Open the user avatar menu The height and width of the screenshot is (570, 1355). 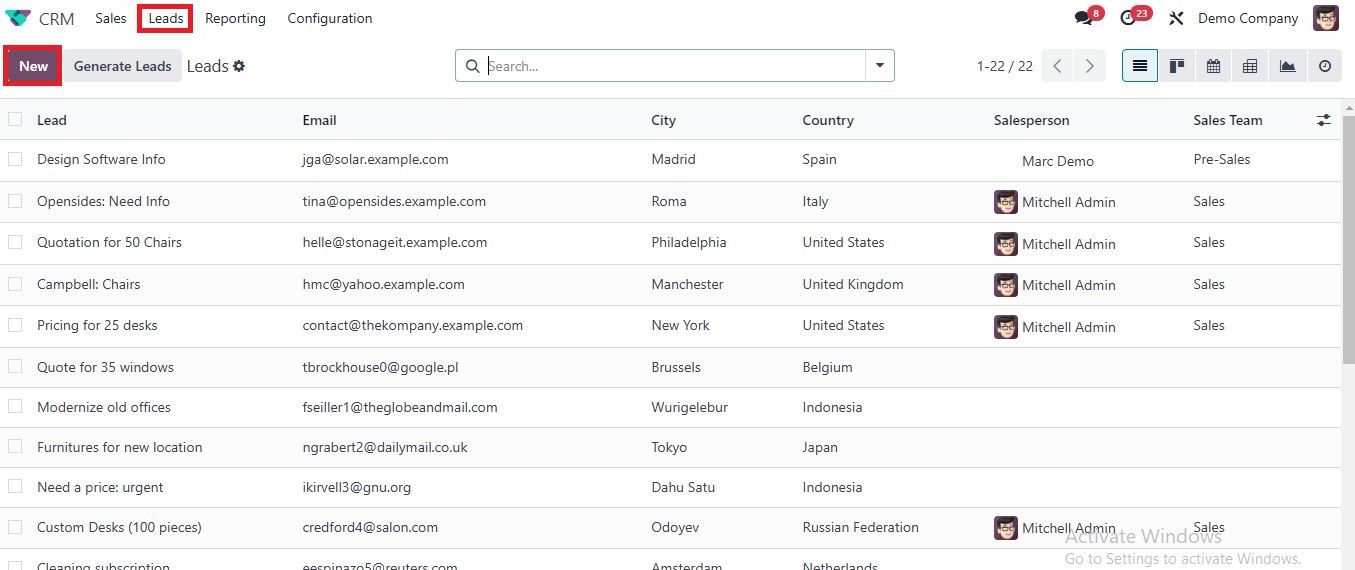click(1326, 18)
